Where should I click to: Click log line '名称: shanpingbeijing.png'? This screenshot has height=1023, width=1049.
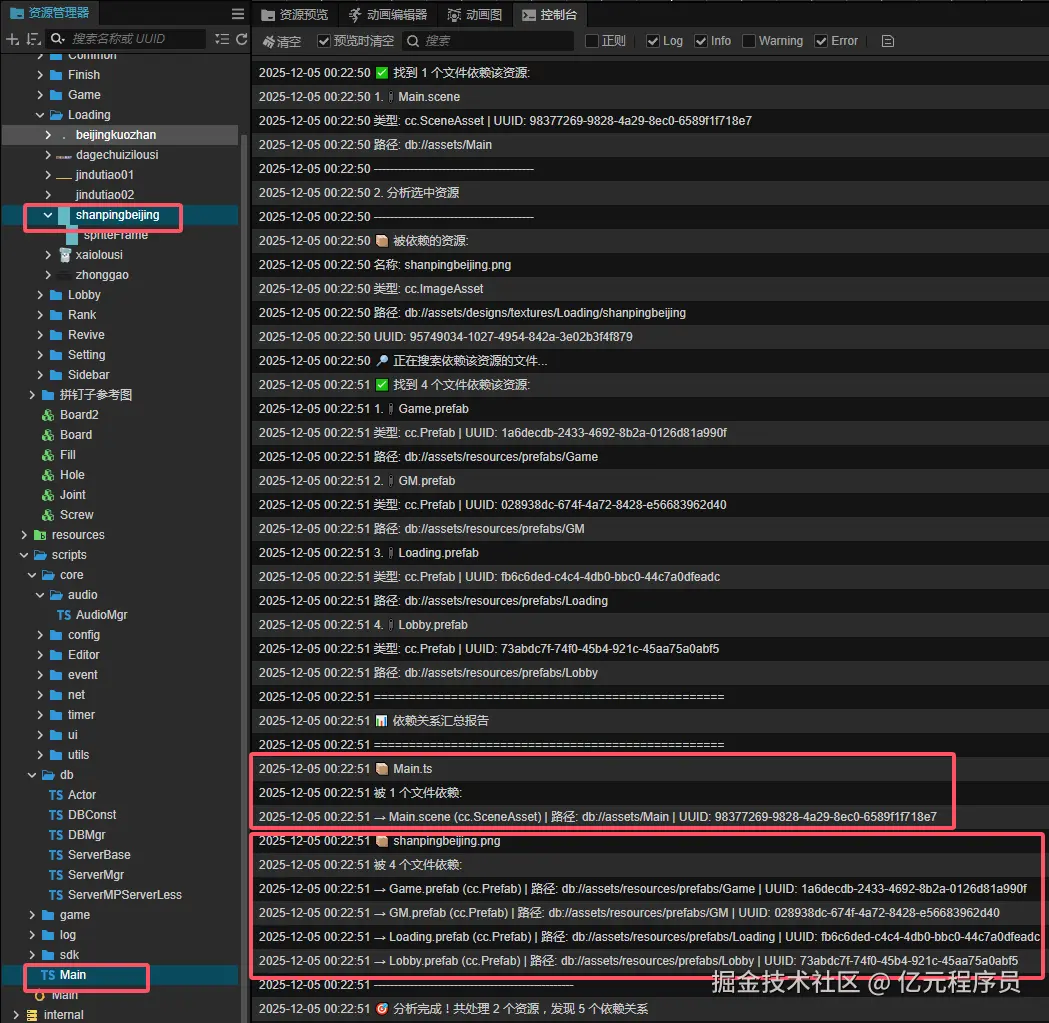pos(650,265)
